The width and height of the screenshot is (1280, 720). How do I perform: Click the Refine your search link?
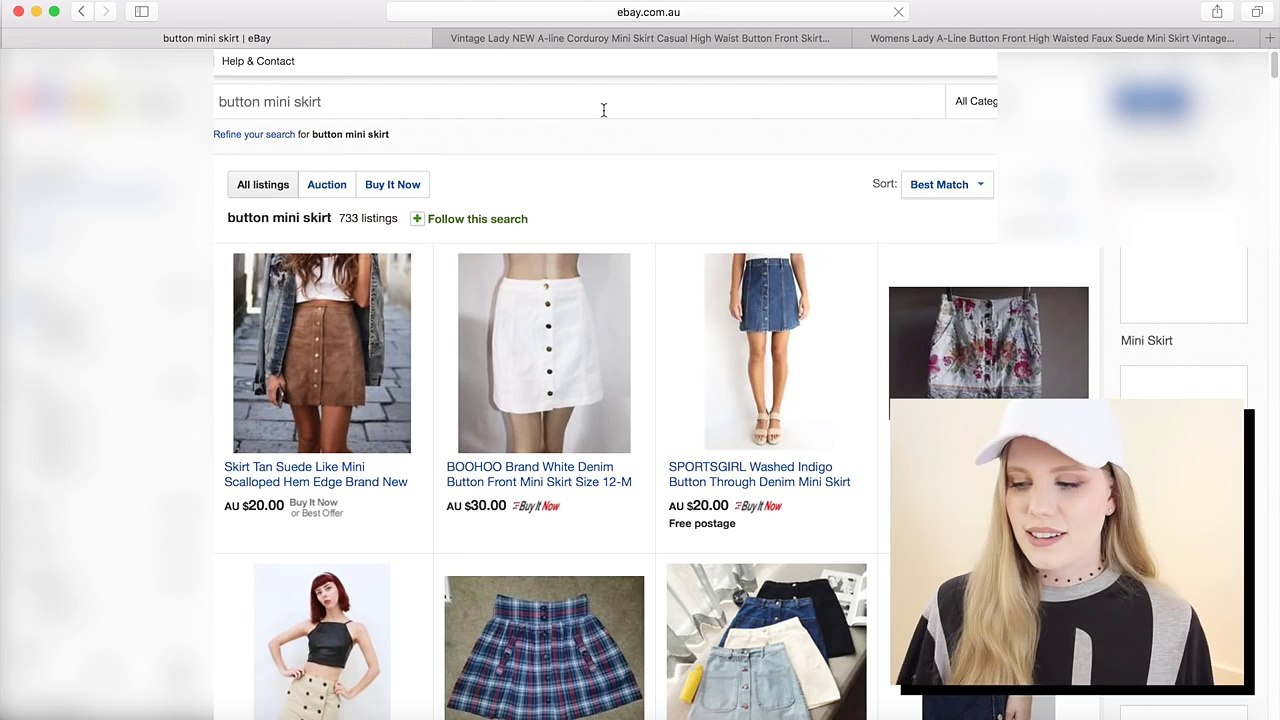tap(254, 134)
